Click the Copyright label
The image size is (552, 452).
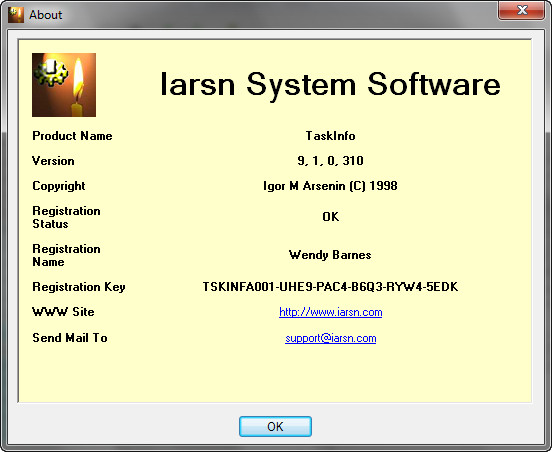coord(58,186)
